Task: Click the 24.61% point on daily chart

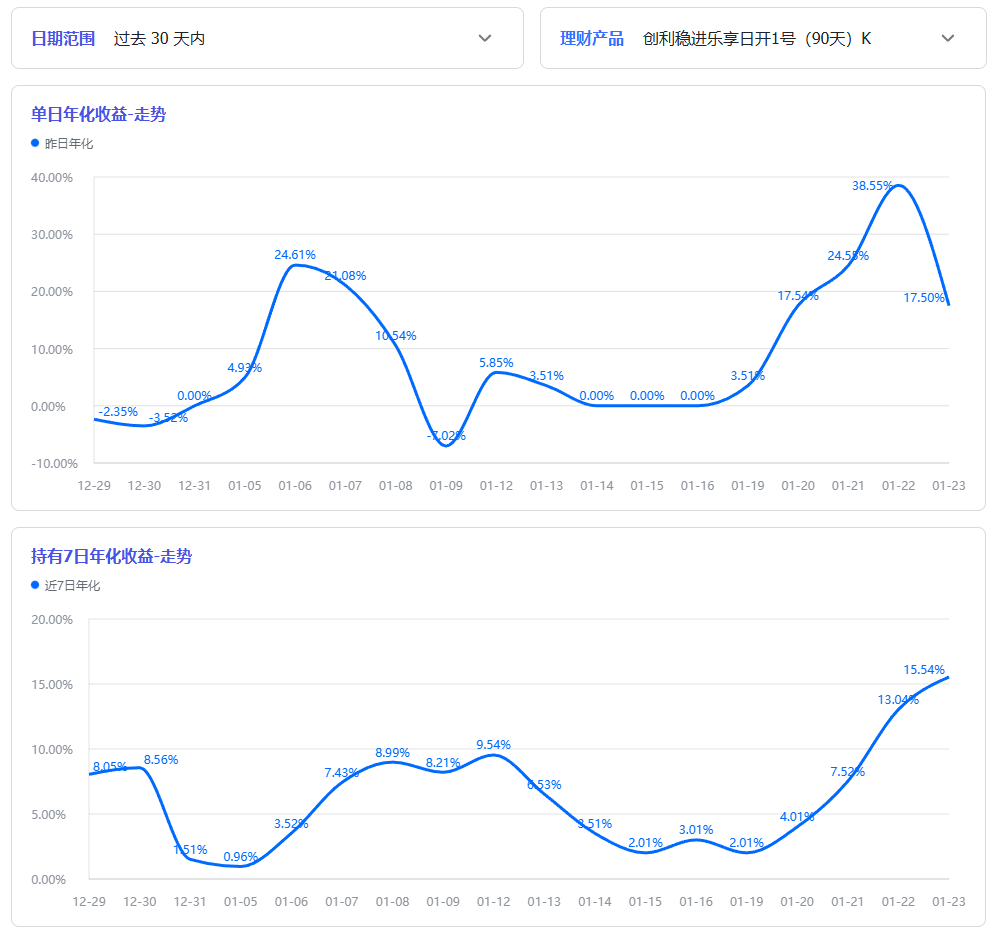Action: [x=295, y=265]
